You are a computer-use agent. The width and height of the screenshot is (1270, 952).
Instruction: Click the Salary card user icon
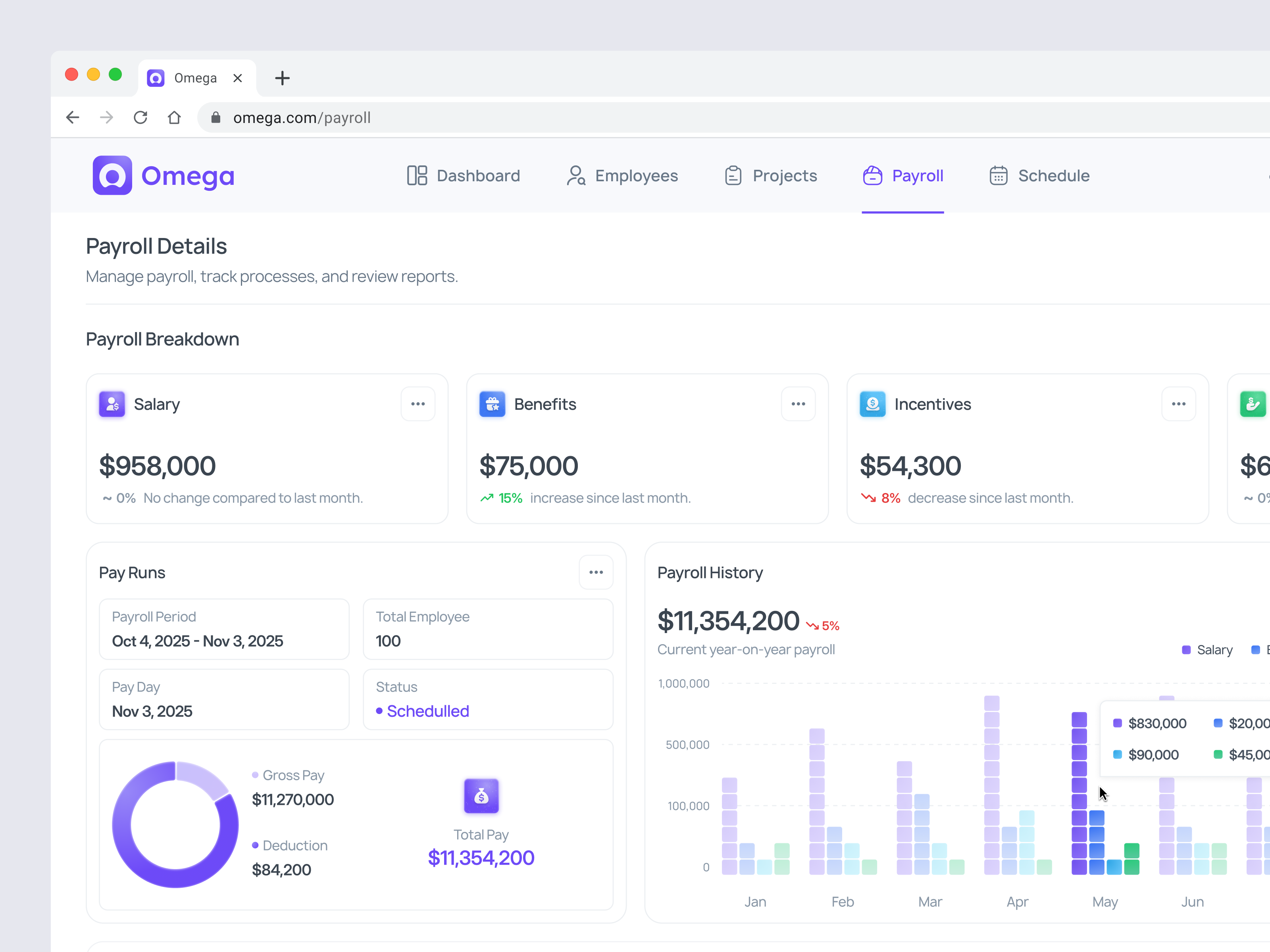pyautogui.click(x=112, y=404)
